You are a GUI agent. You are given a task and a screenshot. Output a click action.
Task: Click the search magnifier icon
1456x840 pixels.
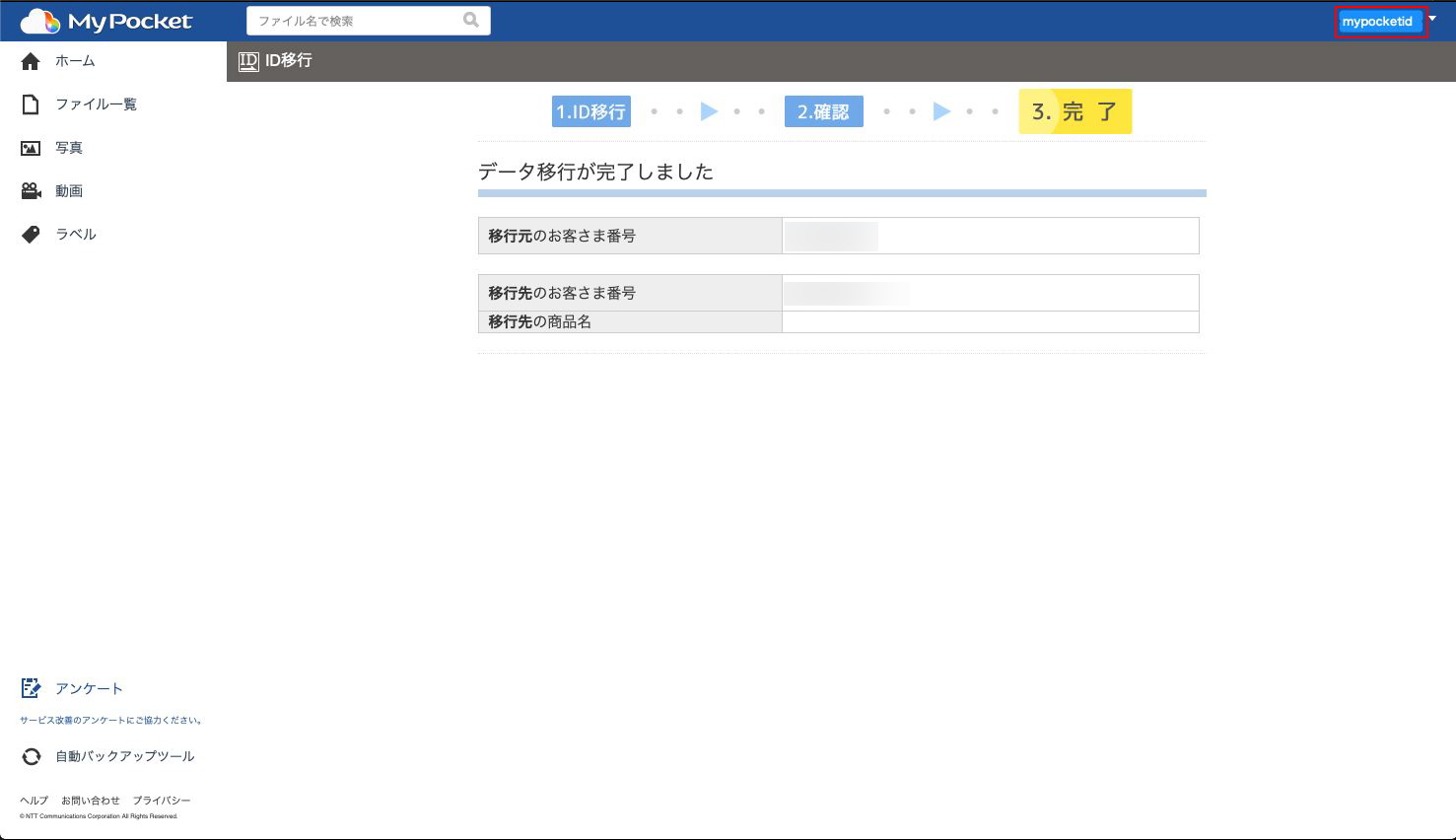471,20
